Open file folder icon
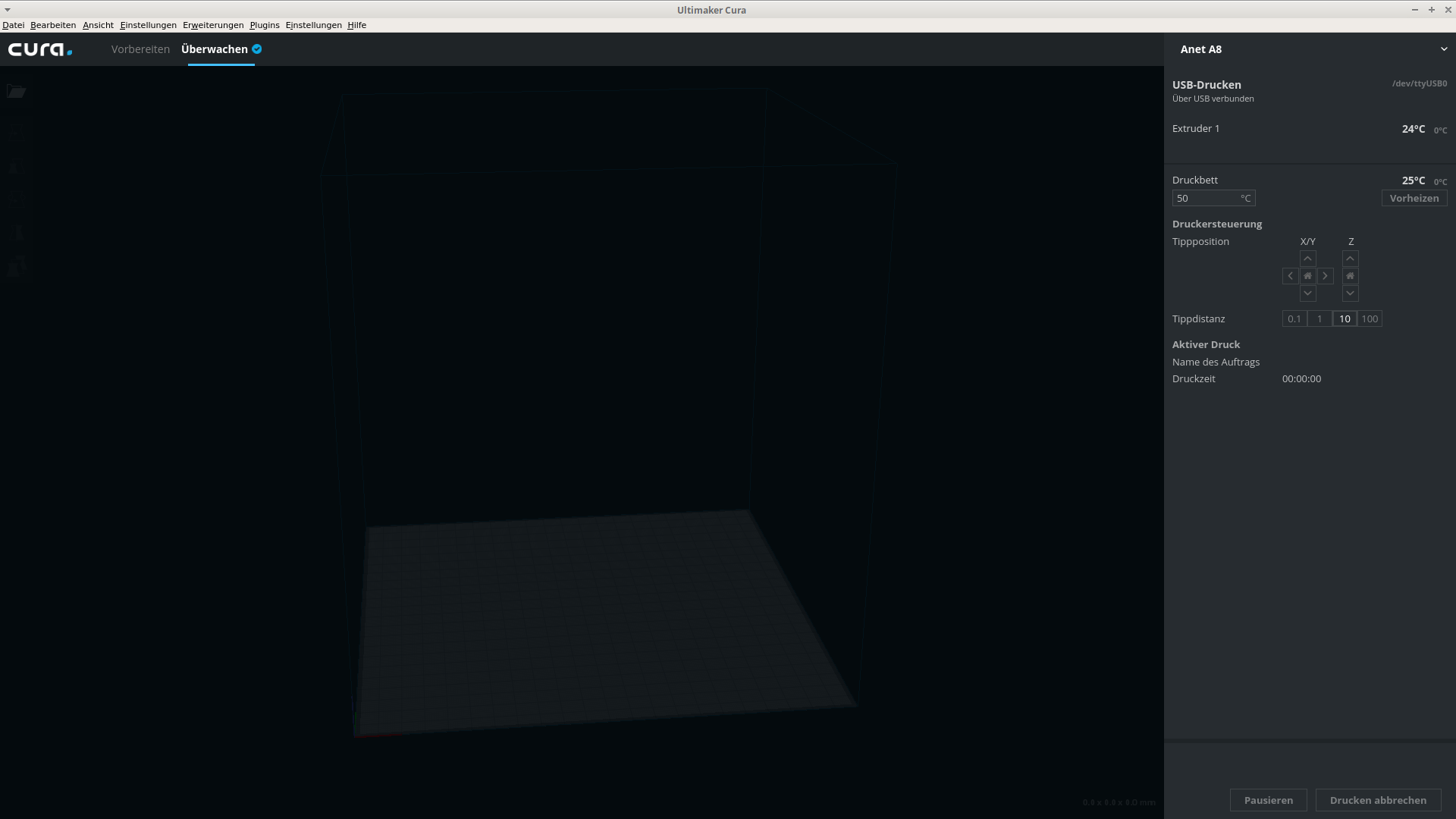This screenshot has height=819, width=1456. [x=16, y=92]
